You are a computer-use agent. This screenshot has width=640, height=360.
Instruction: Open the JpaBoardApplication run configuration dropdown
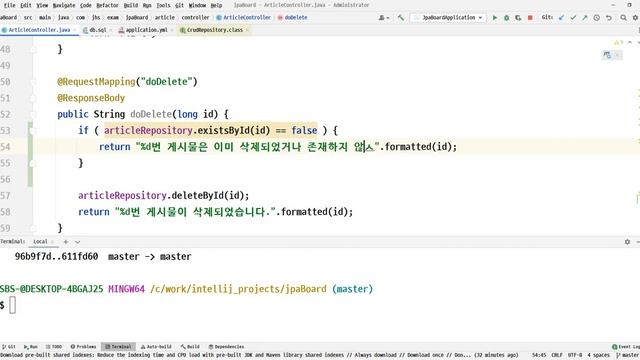448,18
